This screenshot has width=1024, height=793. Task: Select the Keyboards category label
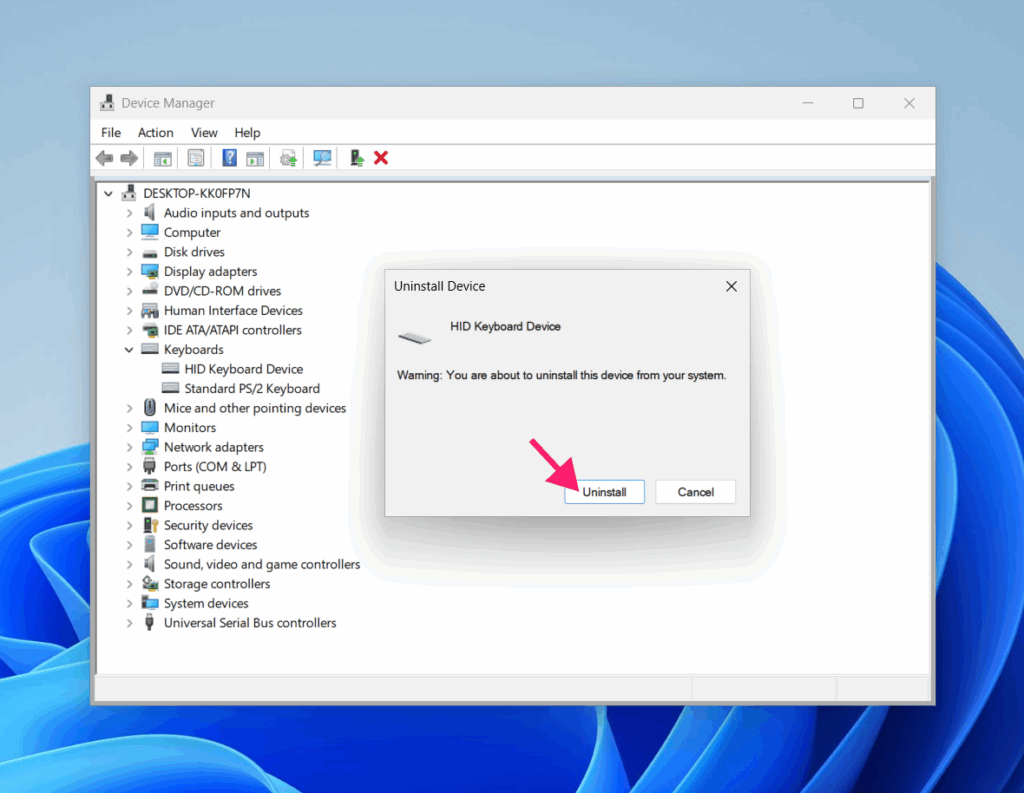point(193,349)
